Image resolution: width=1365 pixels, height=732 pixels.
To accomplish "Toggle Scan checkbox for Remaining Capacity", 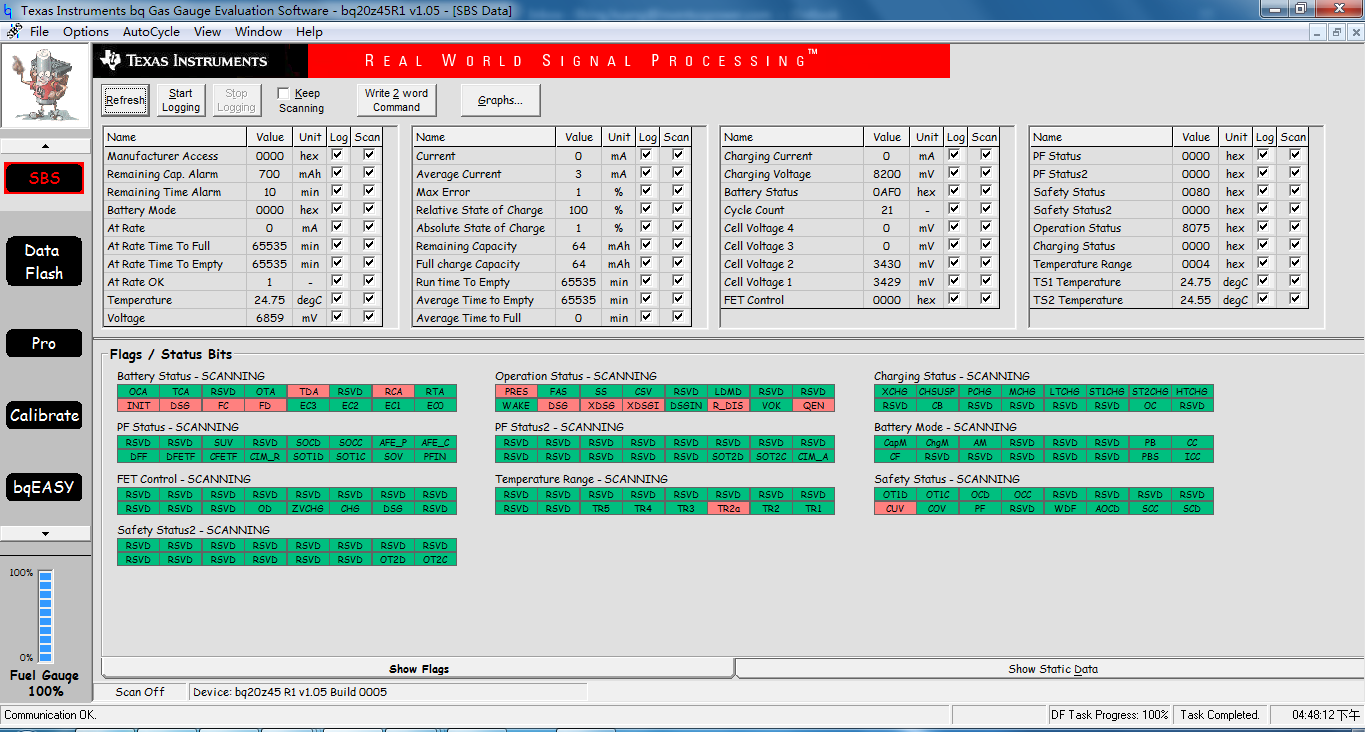I will 678,245.
